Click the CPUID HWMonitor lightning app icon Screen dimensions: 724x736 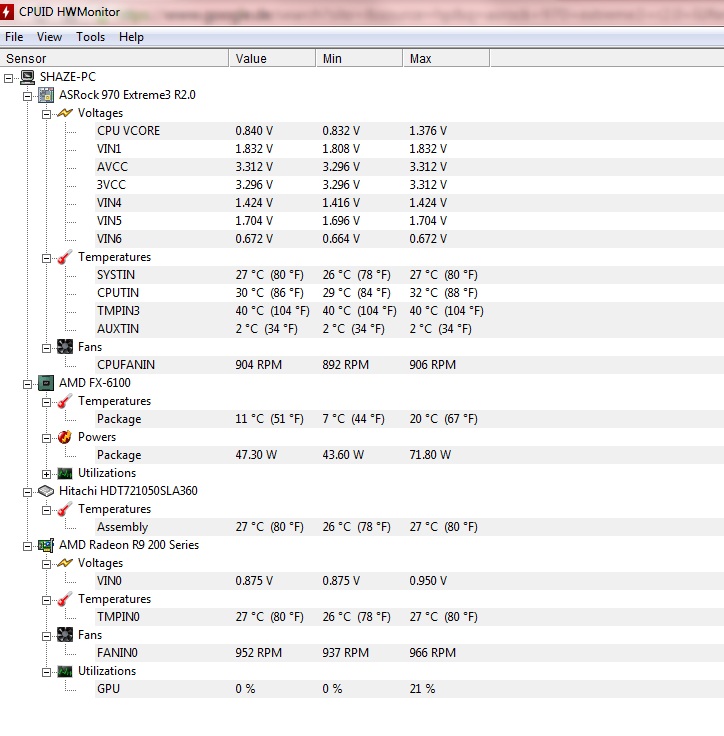click(6, 11)
